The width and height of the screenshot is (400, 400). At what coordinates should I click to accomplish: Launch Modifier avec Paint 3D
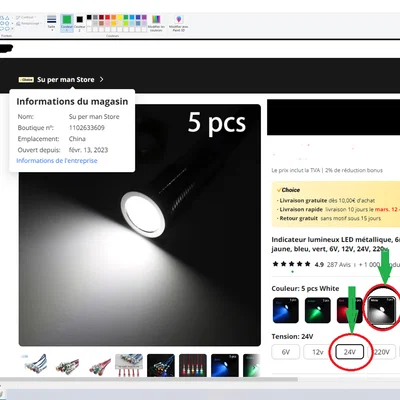click(178, 23)
